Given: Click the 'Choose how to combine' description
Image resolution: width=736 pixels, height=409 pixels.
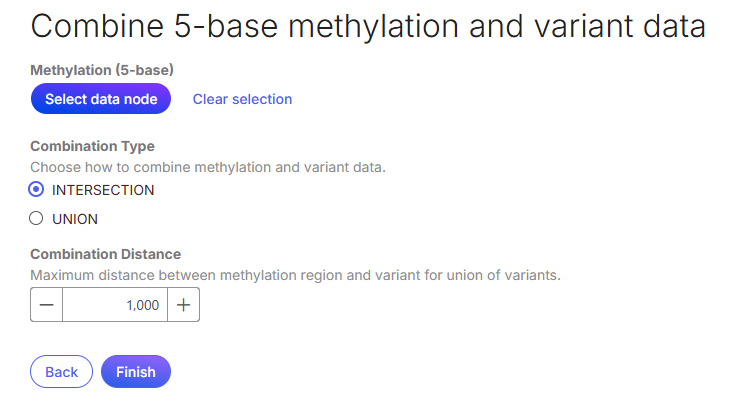Looking at the screenshot, I should click(207, 167).
